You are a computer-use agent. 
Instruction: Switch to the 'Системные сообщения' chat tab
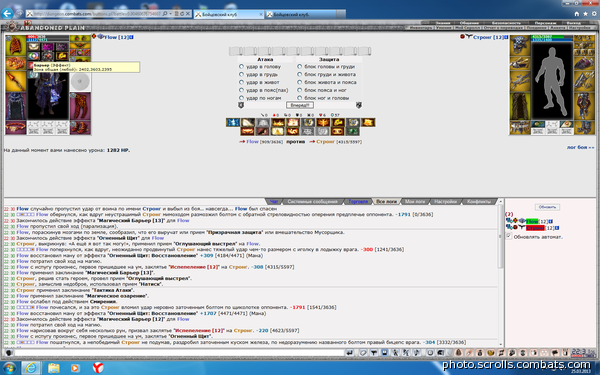pos(312,201)
